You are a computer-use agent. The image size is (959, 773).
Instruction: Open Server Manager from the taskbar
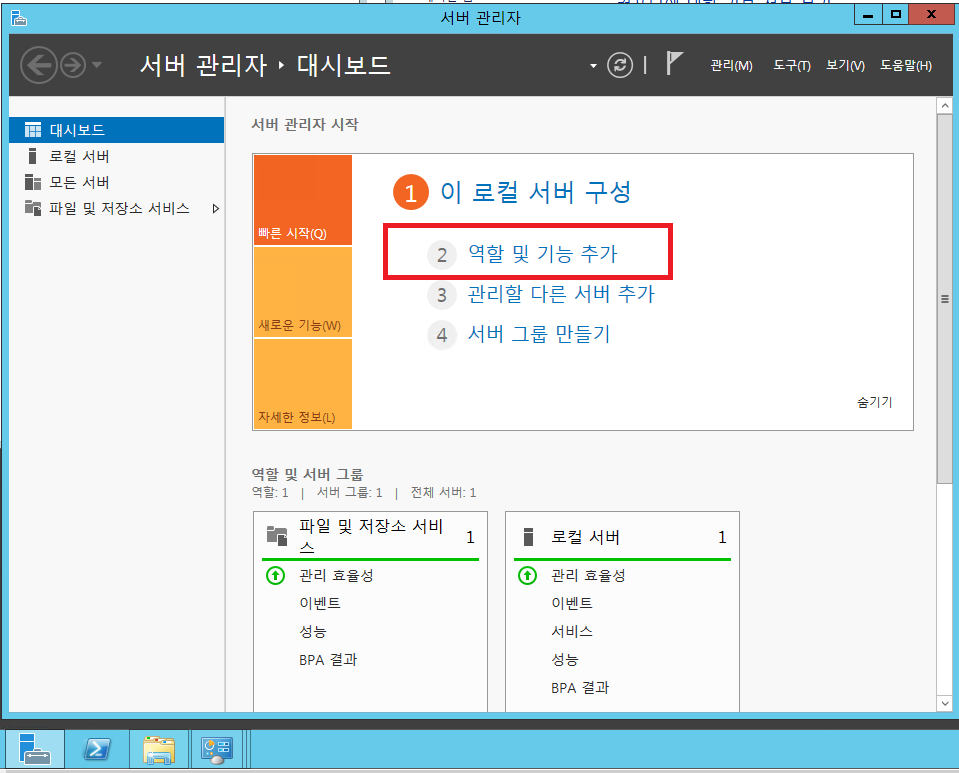35,749
